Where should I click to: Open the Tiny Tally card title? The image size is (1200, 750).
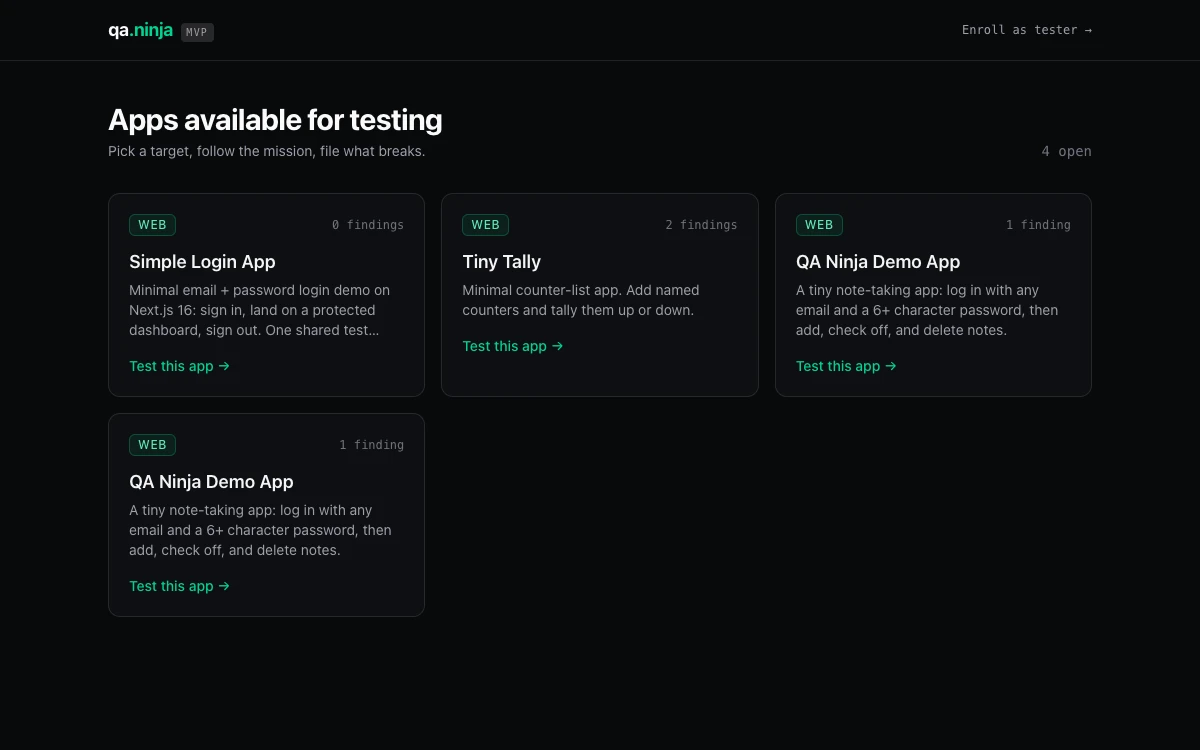click(501, 262)
